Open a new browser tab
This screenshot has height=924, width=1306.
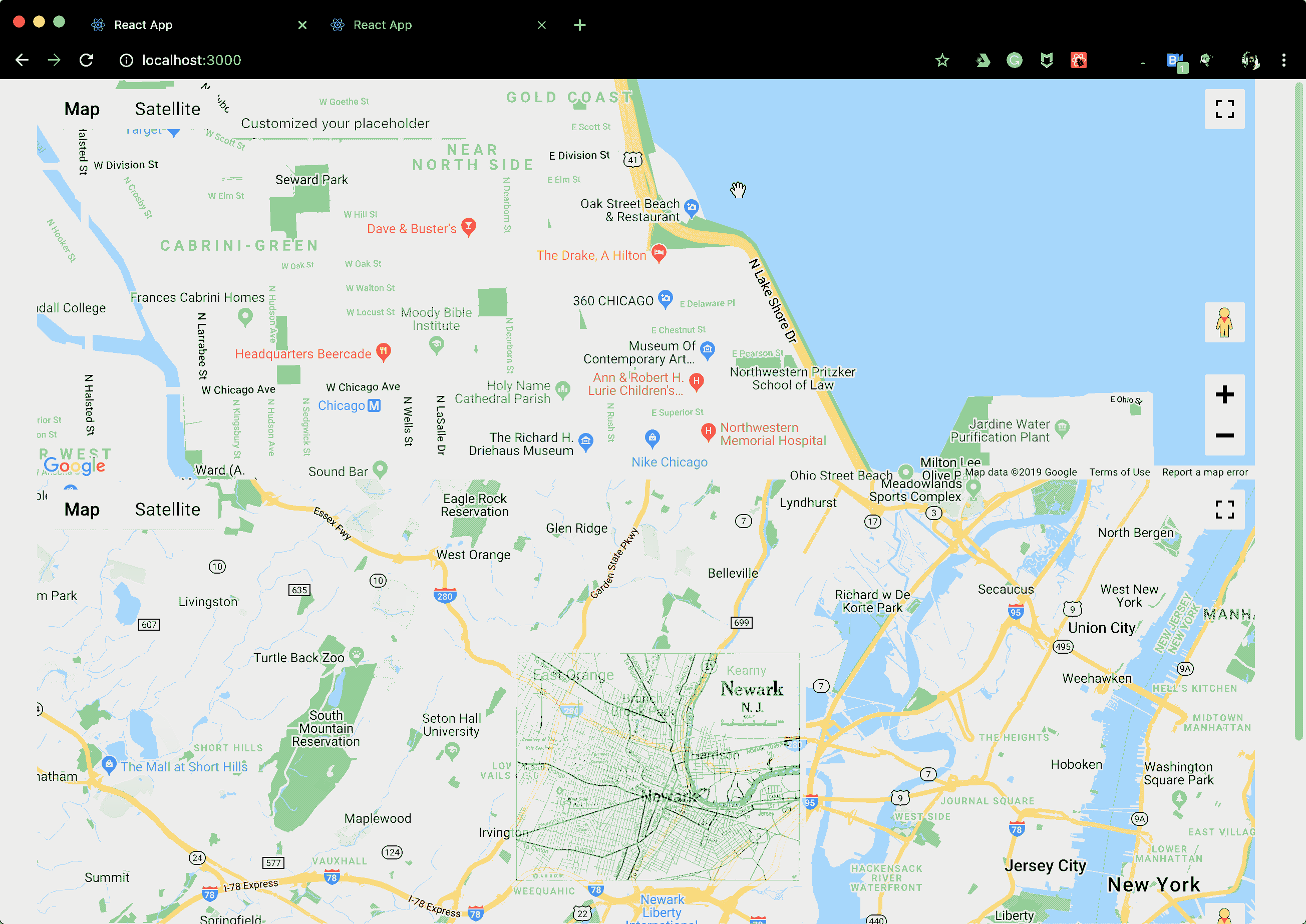579,25
